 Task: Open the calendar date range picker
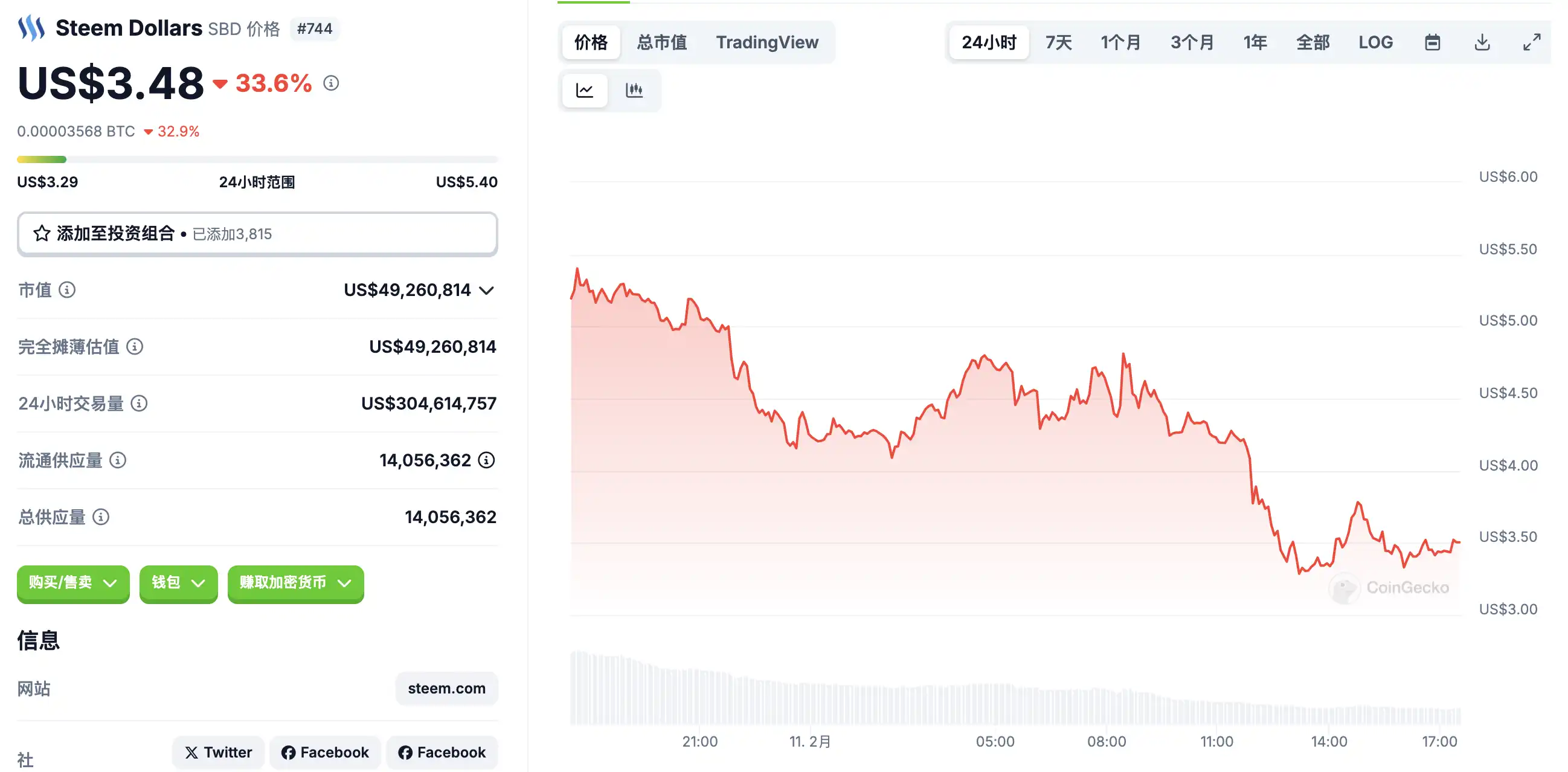click(1432, 42)
